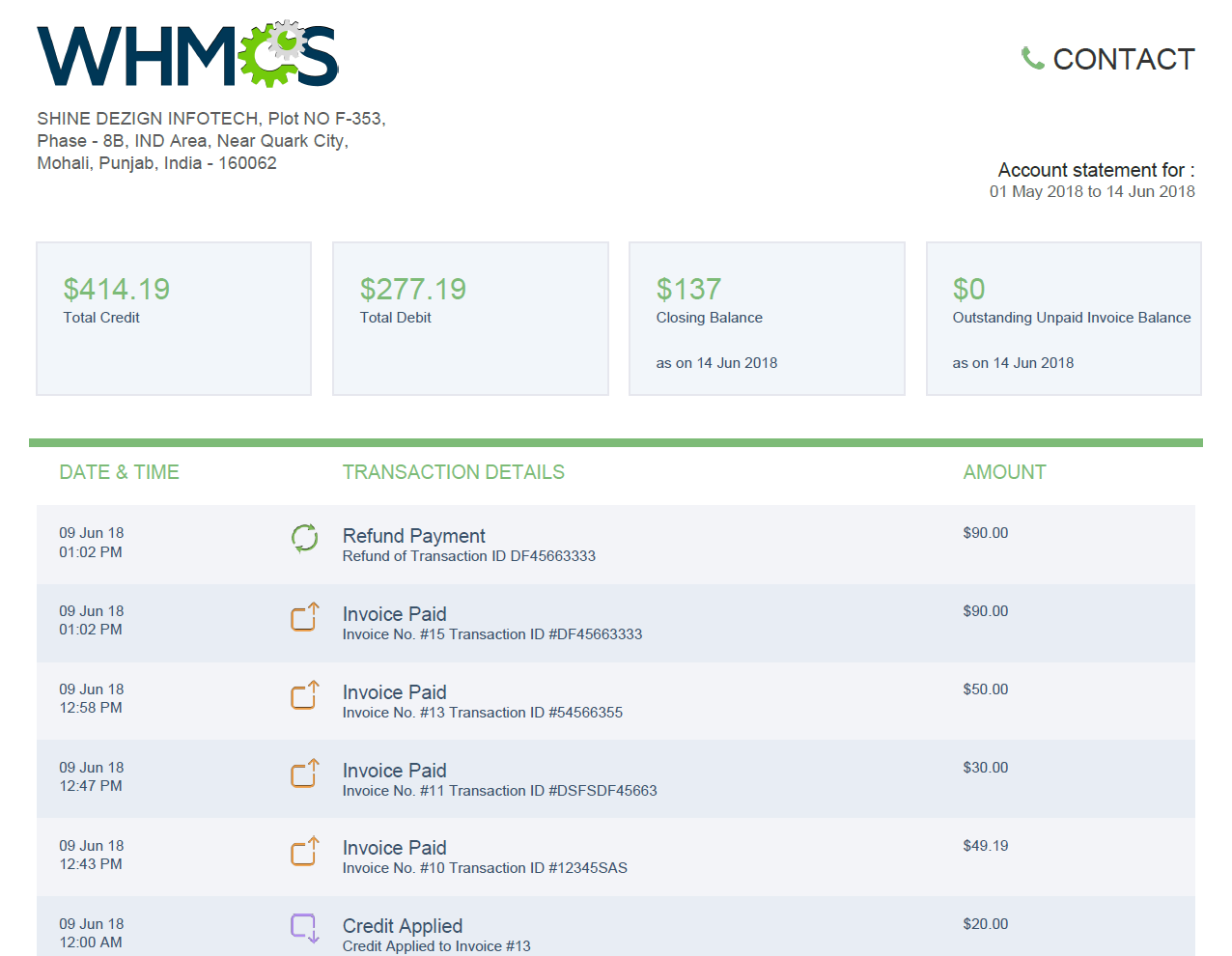The width and height of the screenshot is (1232, 956).
Task: Open the CONTACT link
Action: (x=1123, y=59)
